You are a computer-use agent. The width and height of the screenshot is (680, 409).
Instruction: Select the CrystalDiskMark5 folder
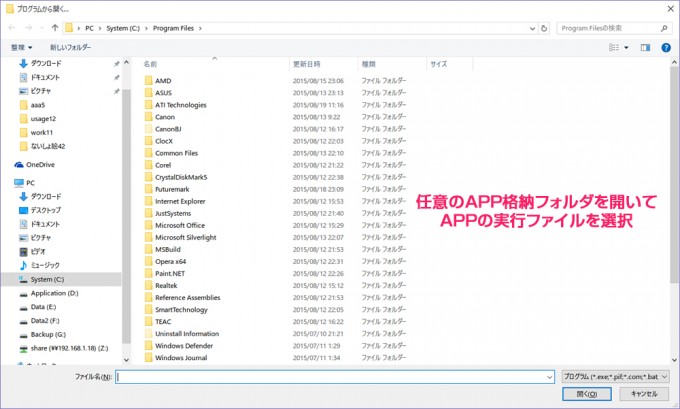coord(181,177)
